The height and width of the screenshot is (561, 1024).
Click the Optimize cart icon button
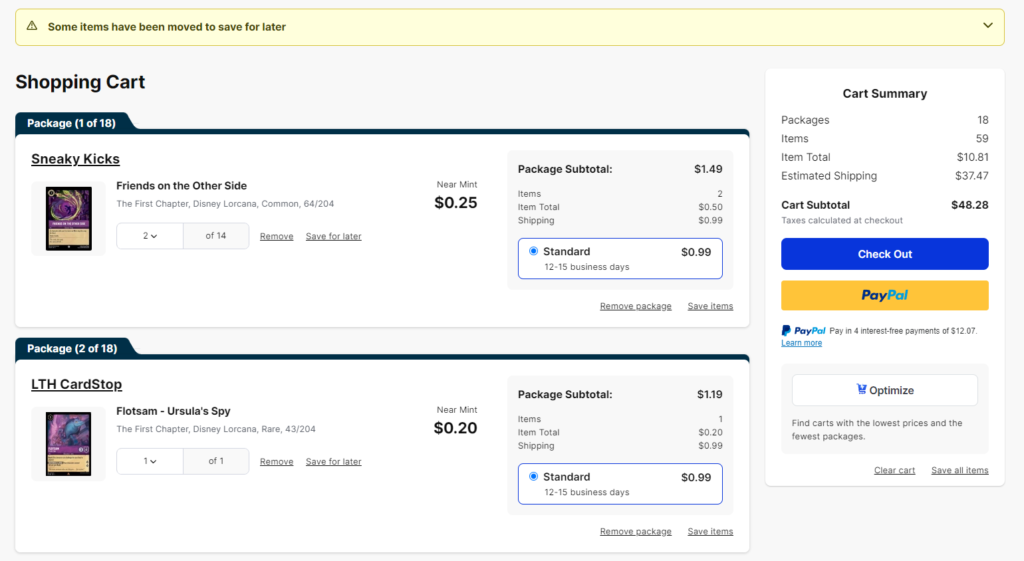(x=884, y=390)
